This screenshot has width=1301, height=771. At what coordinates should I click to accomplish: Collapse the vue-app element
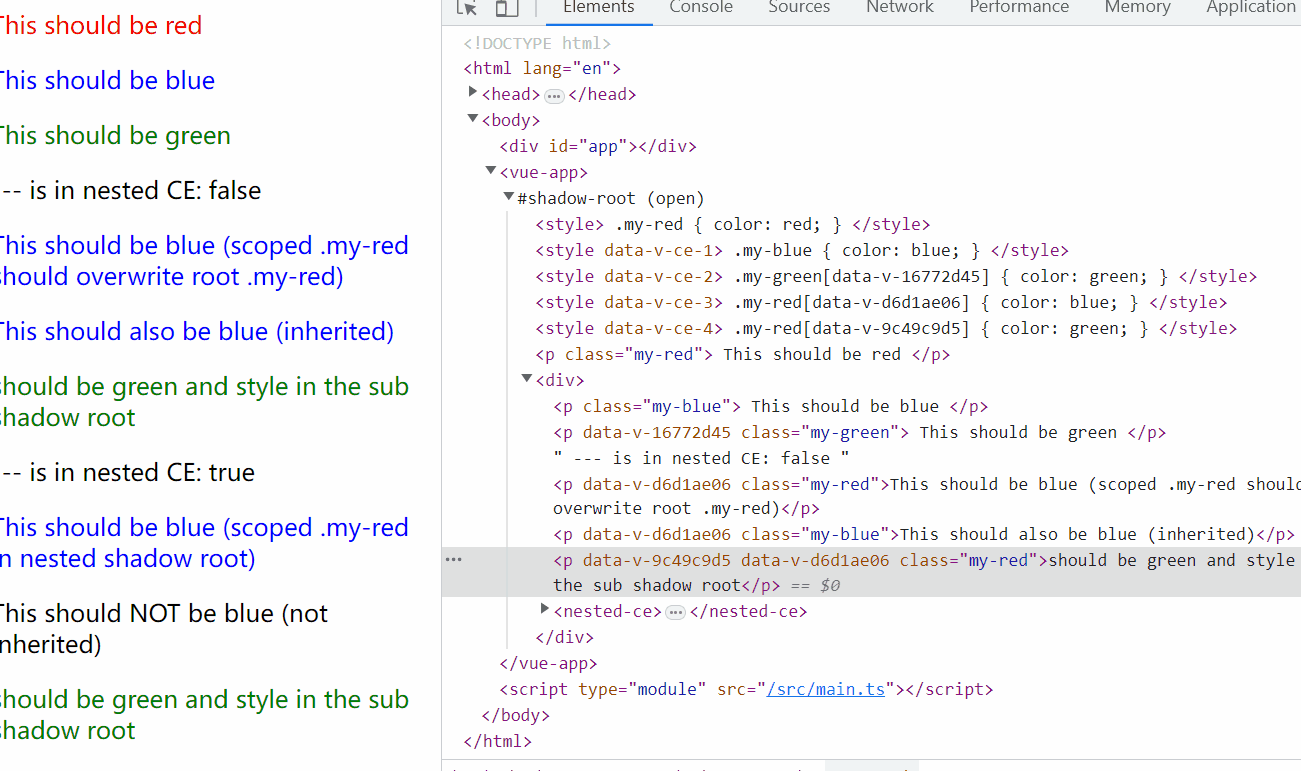click(x=490, y=170)
